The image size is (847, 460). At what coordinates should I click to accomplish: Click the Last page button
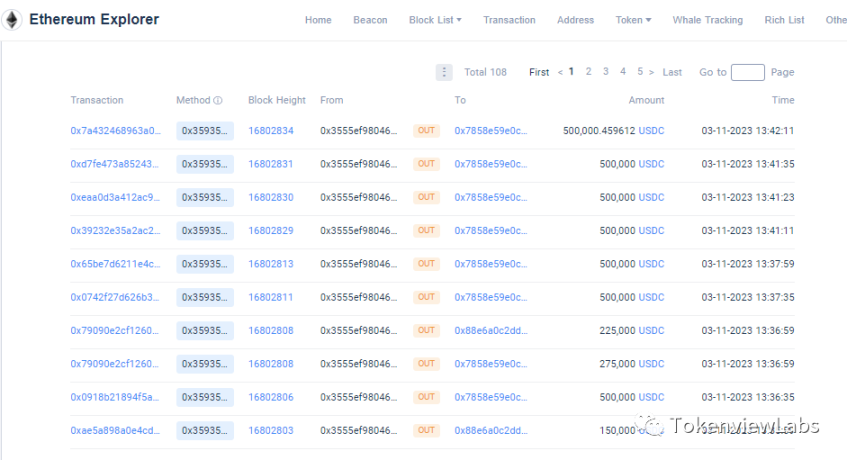[672, 72]
